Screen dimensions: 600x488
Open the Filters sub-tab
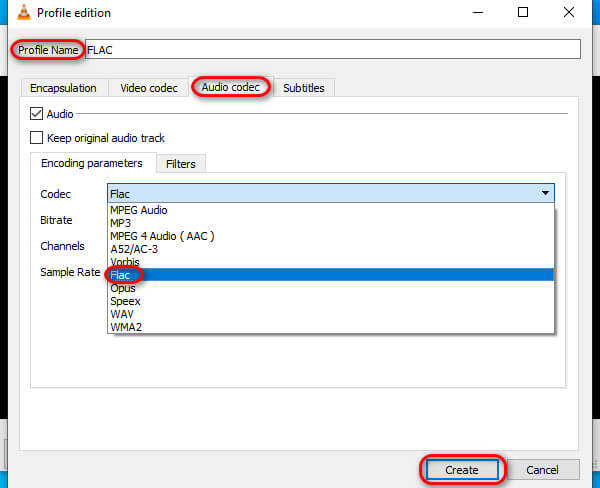[x=181, y=164]
